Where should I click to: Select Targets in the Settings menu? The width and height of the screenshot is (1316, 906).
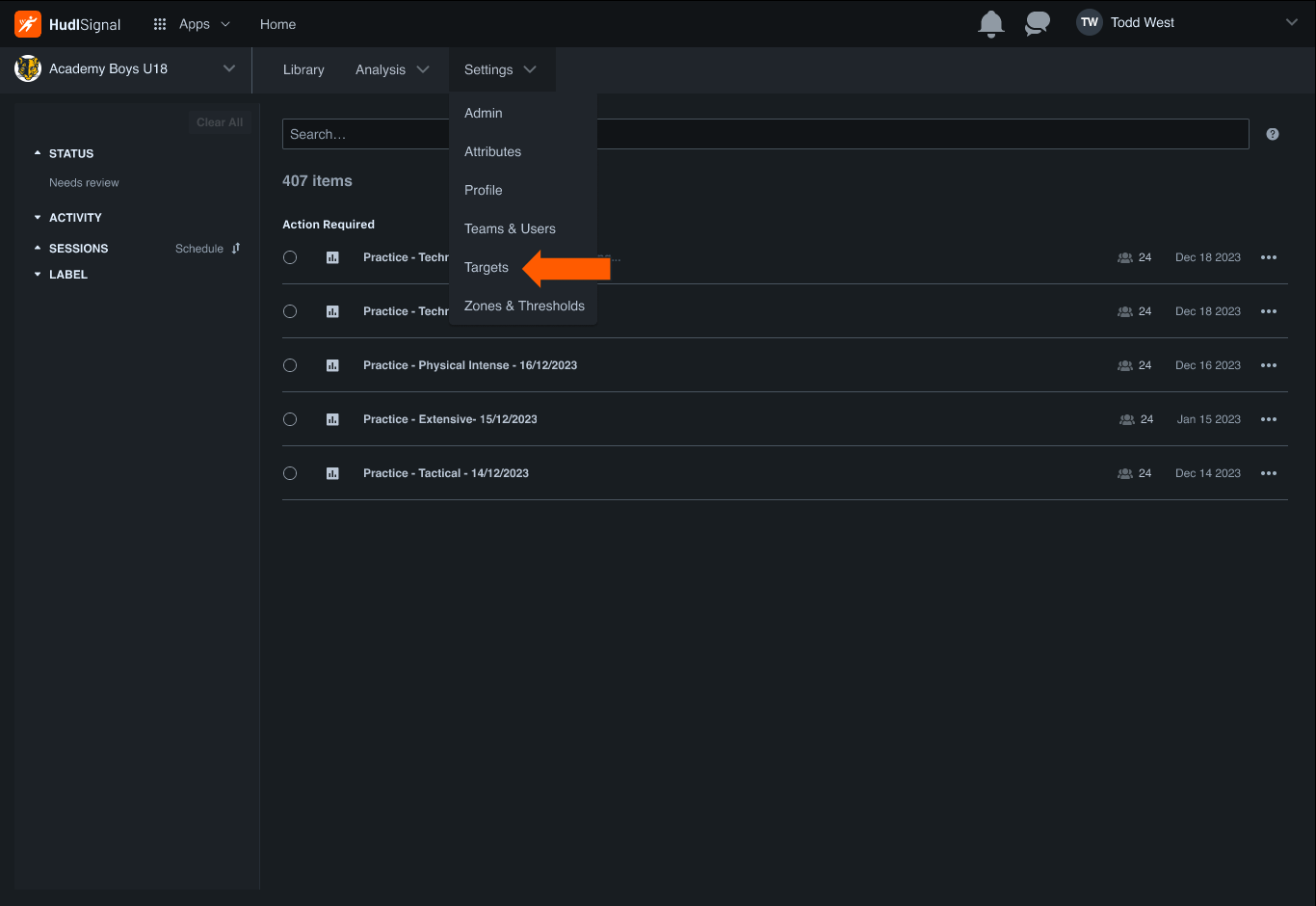487,267
